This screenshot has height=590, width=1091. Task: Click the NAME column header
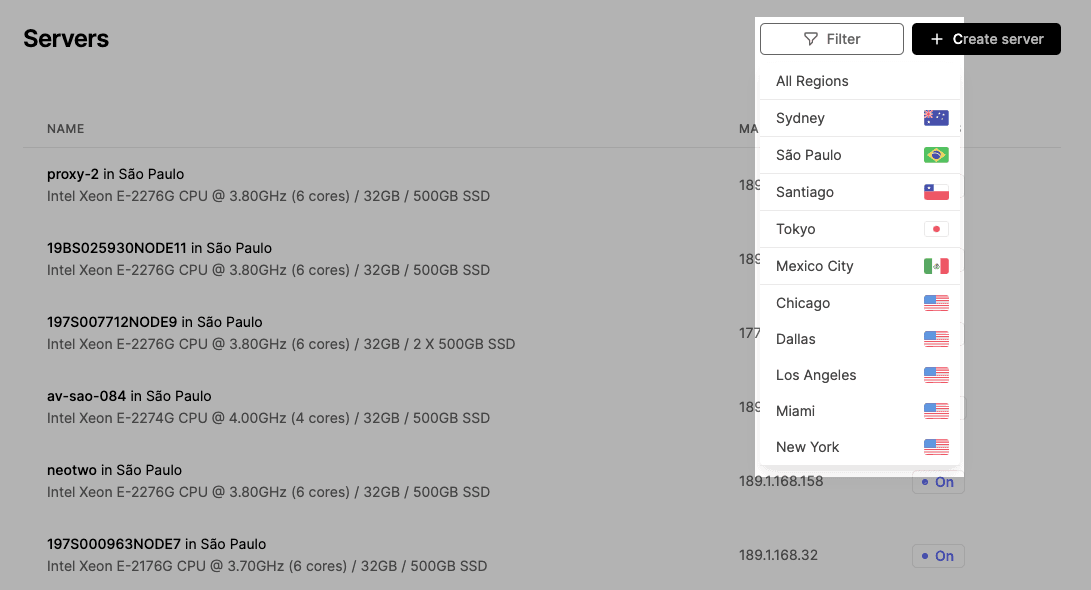click(x=65, y=128)
